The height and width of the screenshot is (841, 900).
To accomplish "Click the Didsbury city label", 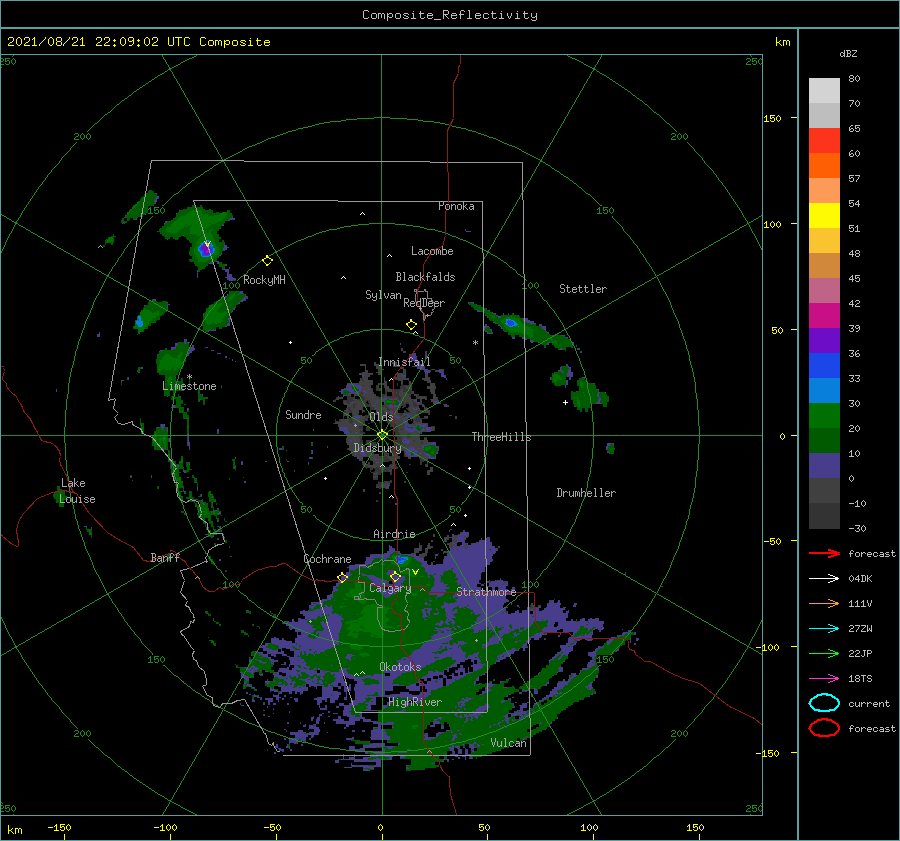I will pos(377,448).
